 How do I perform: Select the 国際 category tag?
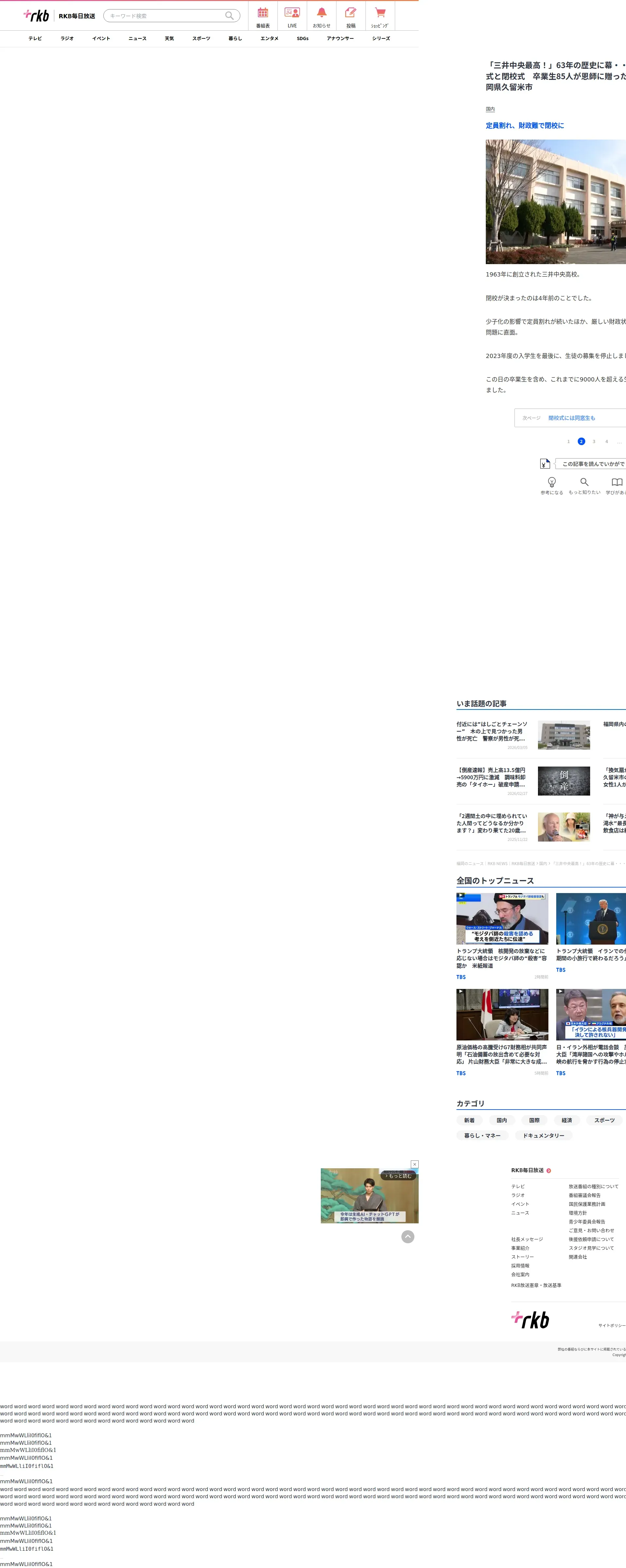[x=534, y=1120]
